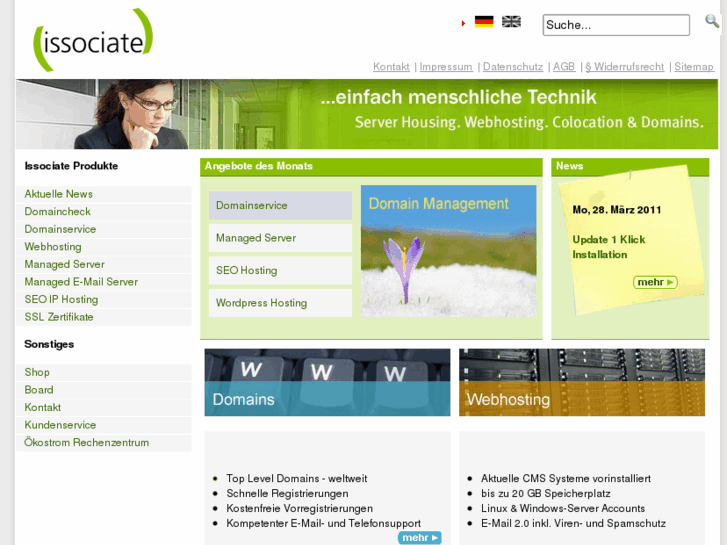The width and height of the screenshot is (727, 545).
Task: Click 'Linux & Windows-Server Accounts' item
Action: (x=563, y=508)
